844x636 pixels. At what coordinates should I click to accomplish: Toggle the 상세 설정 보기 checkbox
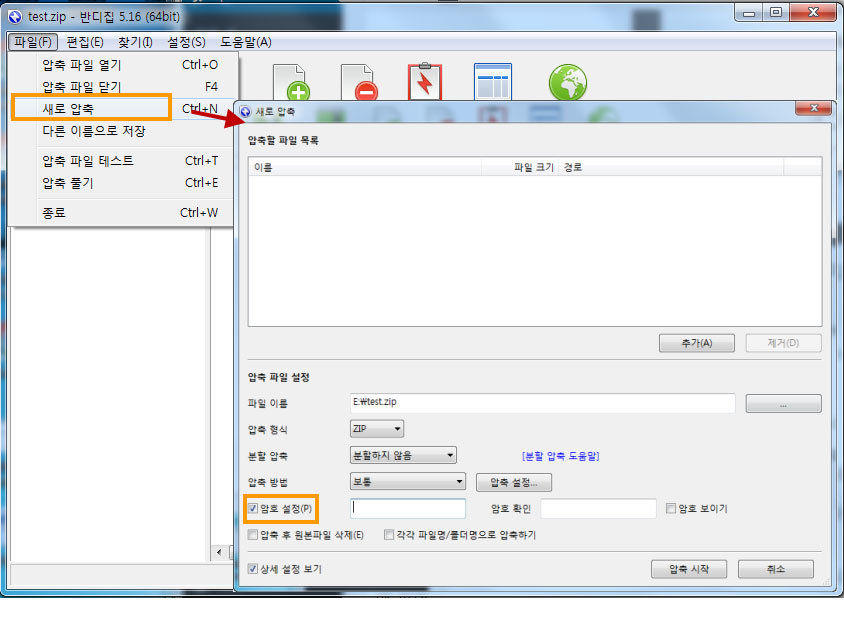tap(252, 569)
